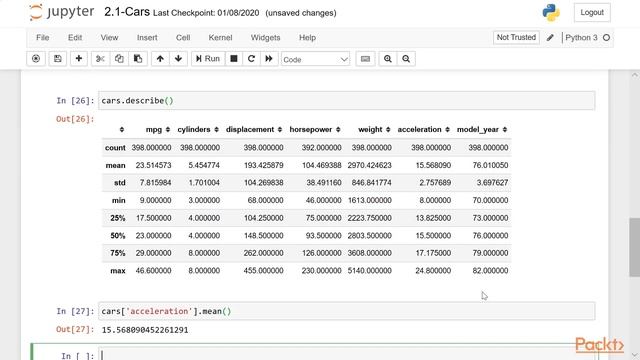Screen dimensions: 640x360
Task: Click the Logout button
Action: (592, 12)
